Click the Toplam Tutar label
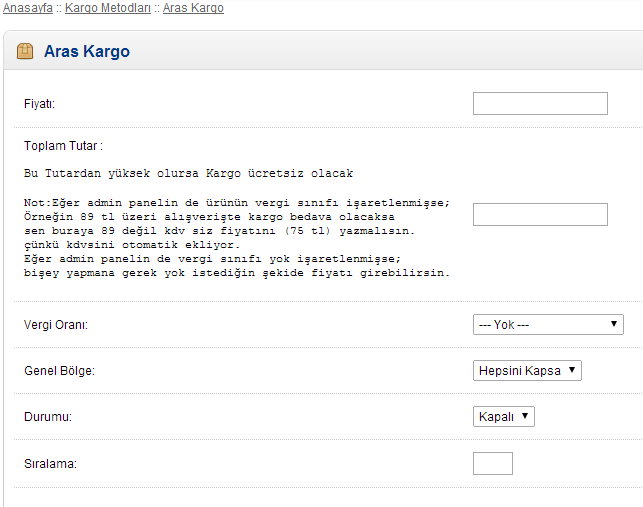 click(63, 146)
